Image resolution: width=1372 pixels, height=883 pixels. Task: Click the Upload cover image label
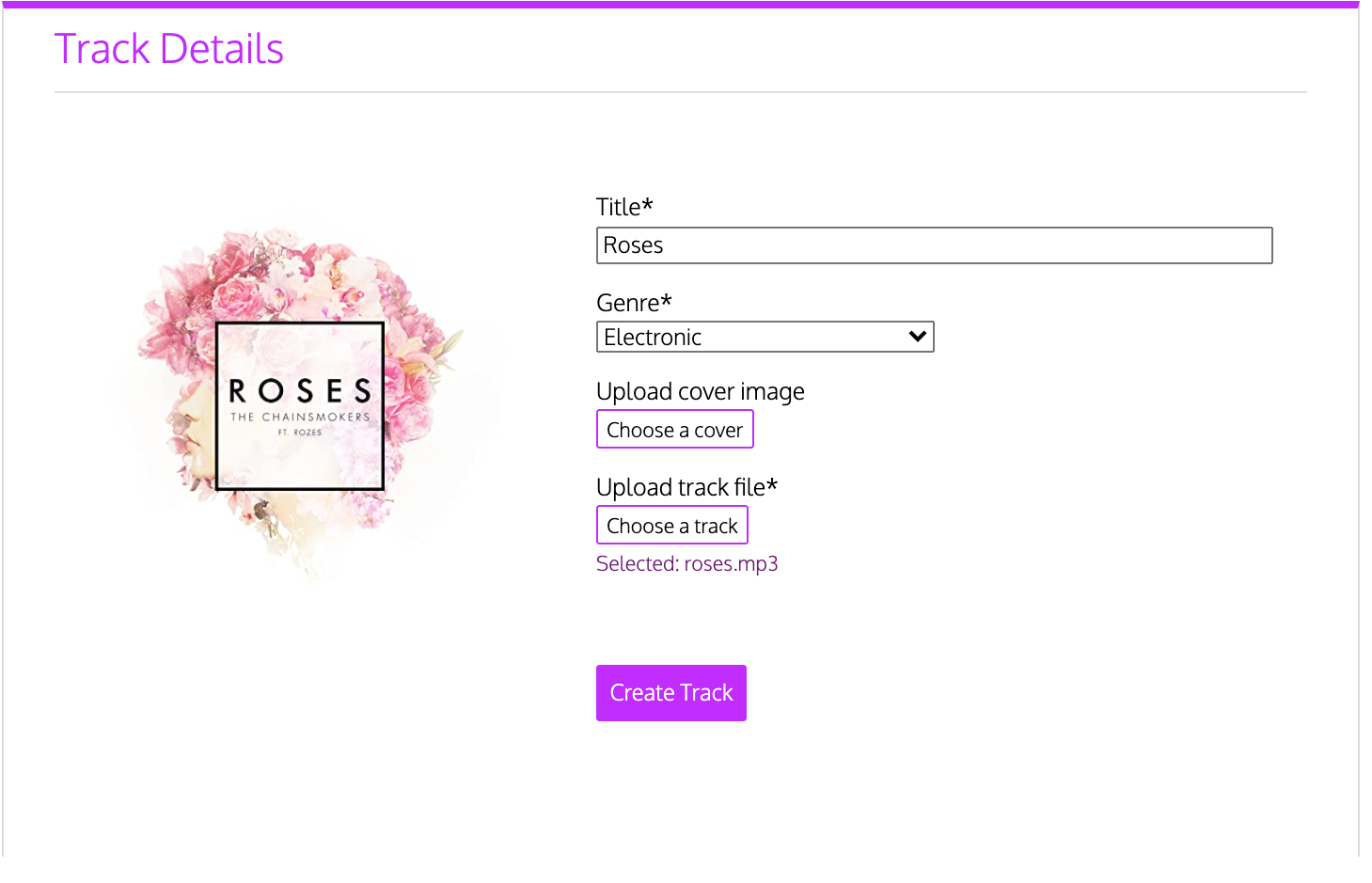701,391
